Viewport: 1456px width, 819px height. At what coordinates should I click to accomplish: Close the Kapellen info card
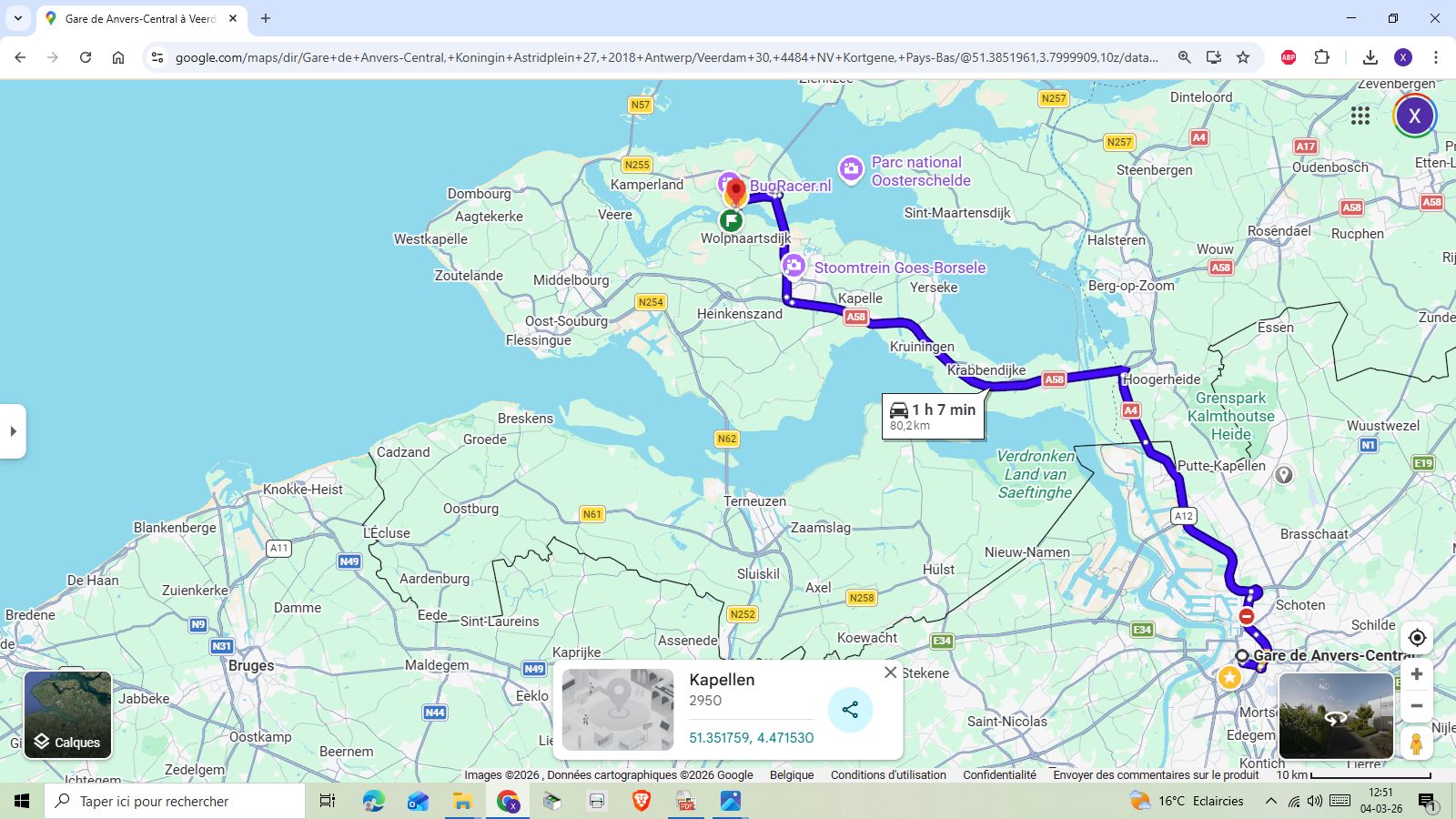[x=890, y=672]
